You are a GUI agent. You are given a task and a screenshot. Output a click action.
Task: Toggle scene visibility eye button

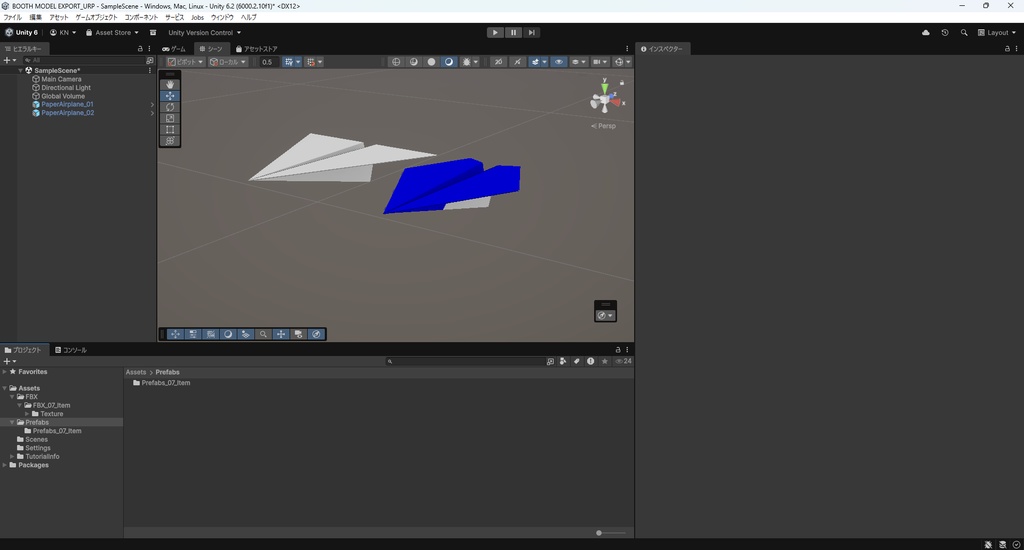click(558, 62)
